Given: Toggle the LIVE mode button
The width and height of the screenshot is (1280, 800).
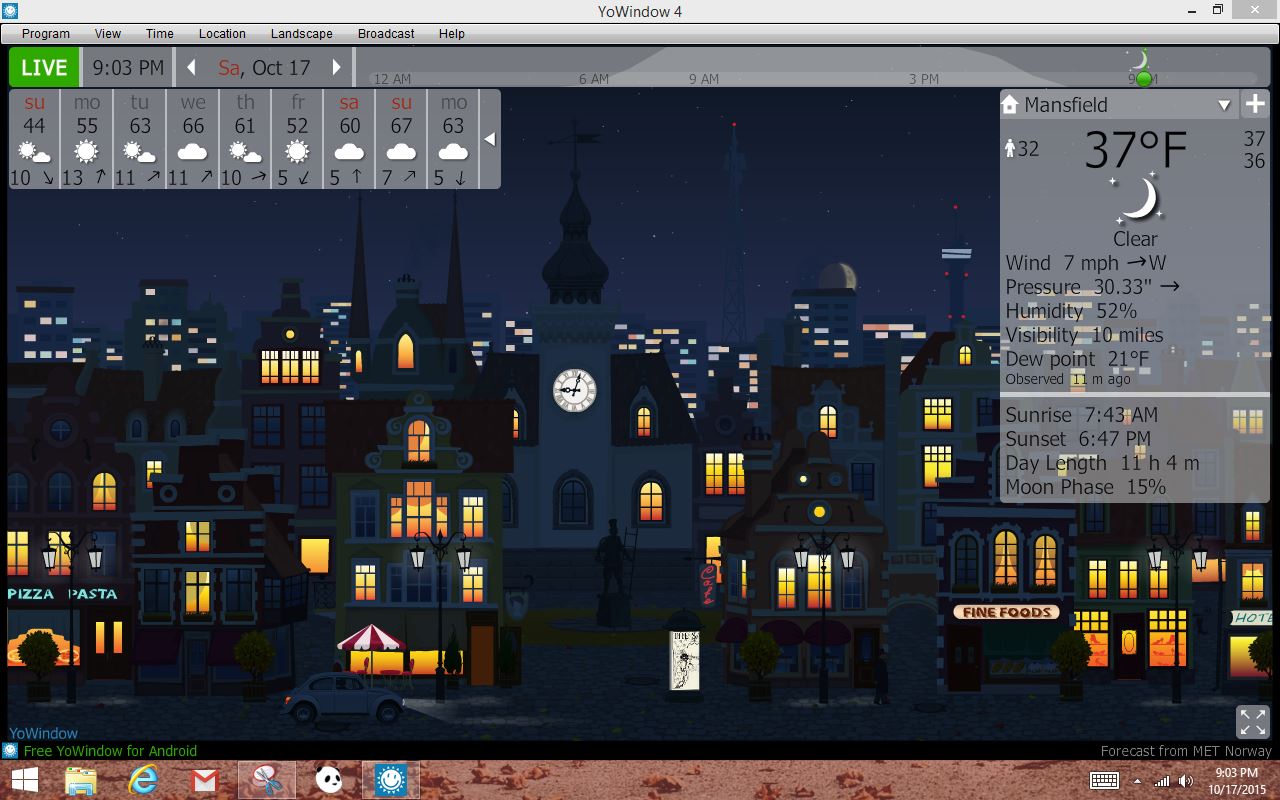Looking at the screenshot, I should pos(44,68).
